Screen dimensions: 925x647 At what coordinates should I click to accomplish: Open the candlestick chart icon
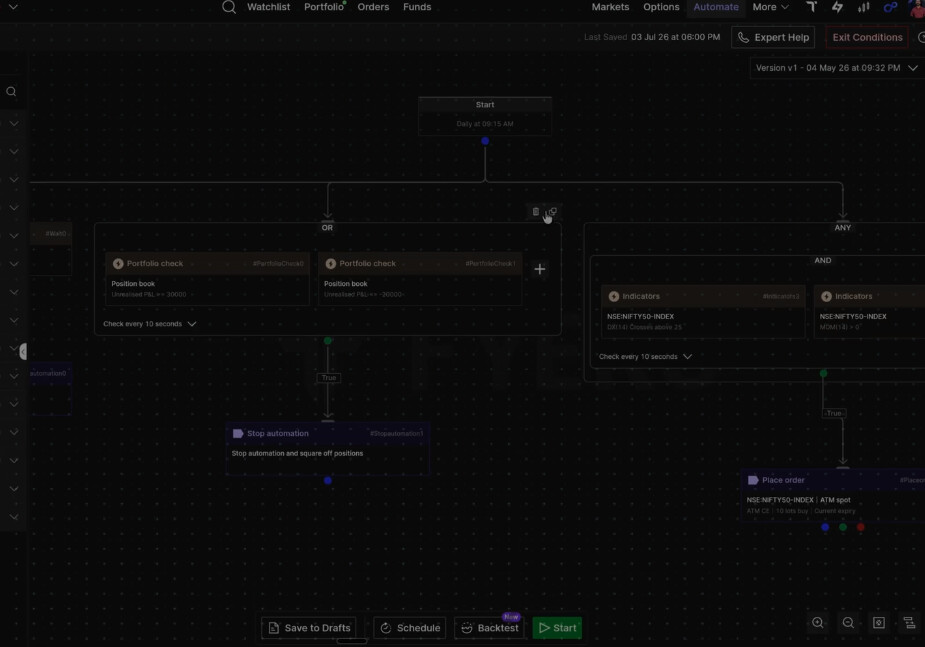click(864, 7)
